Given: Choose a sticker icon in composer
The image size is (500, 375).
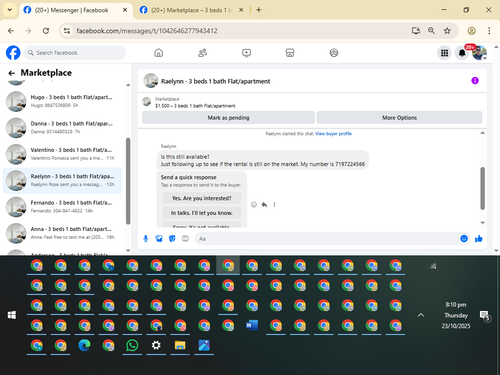Looking at the screenshot, I should 172,239.
